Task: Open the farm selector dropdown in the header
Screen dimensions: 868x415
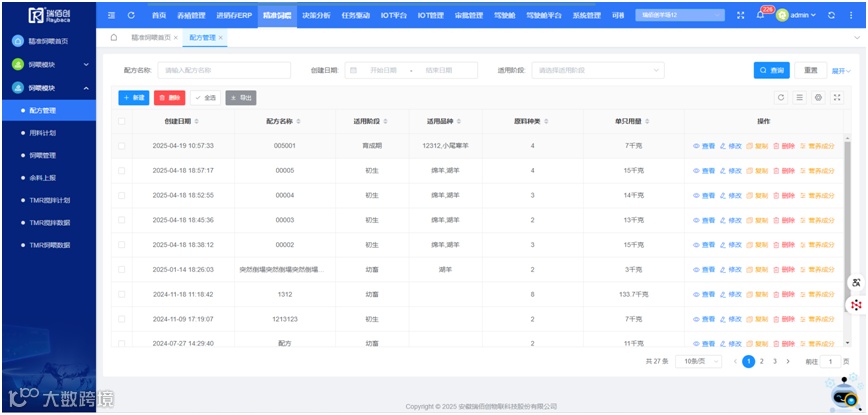Action: (680, 15)
